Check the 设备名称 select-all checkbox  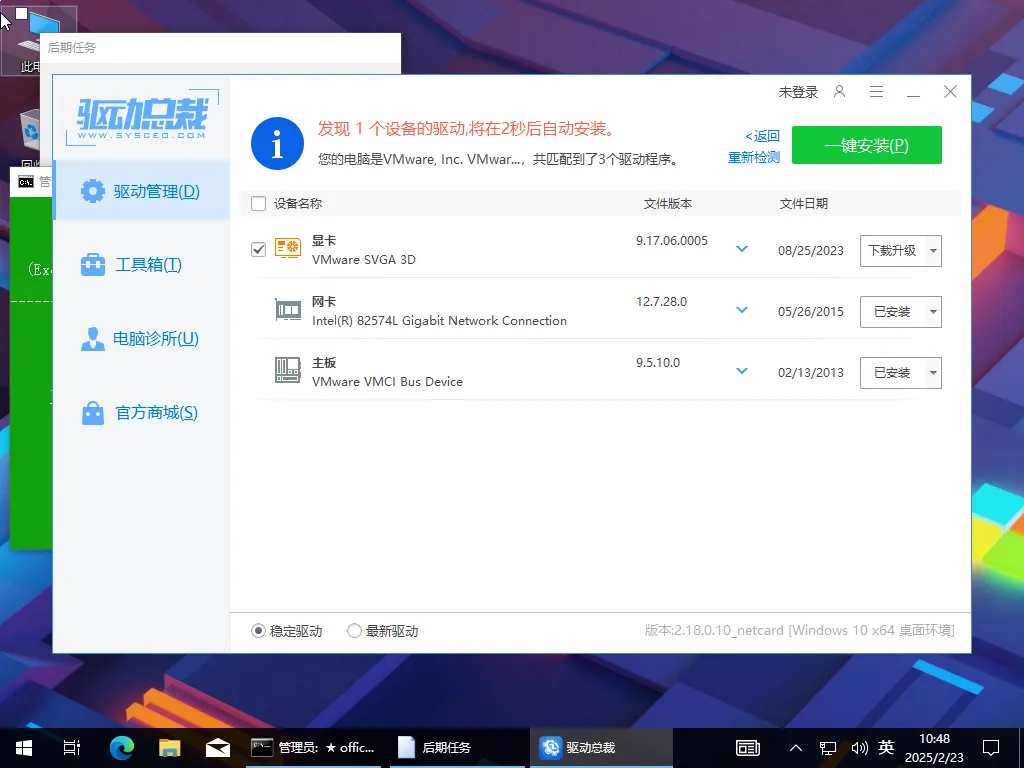click(257, 203)
